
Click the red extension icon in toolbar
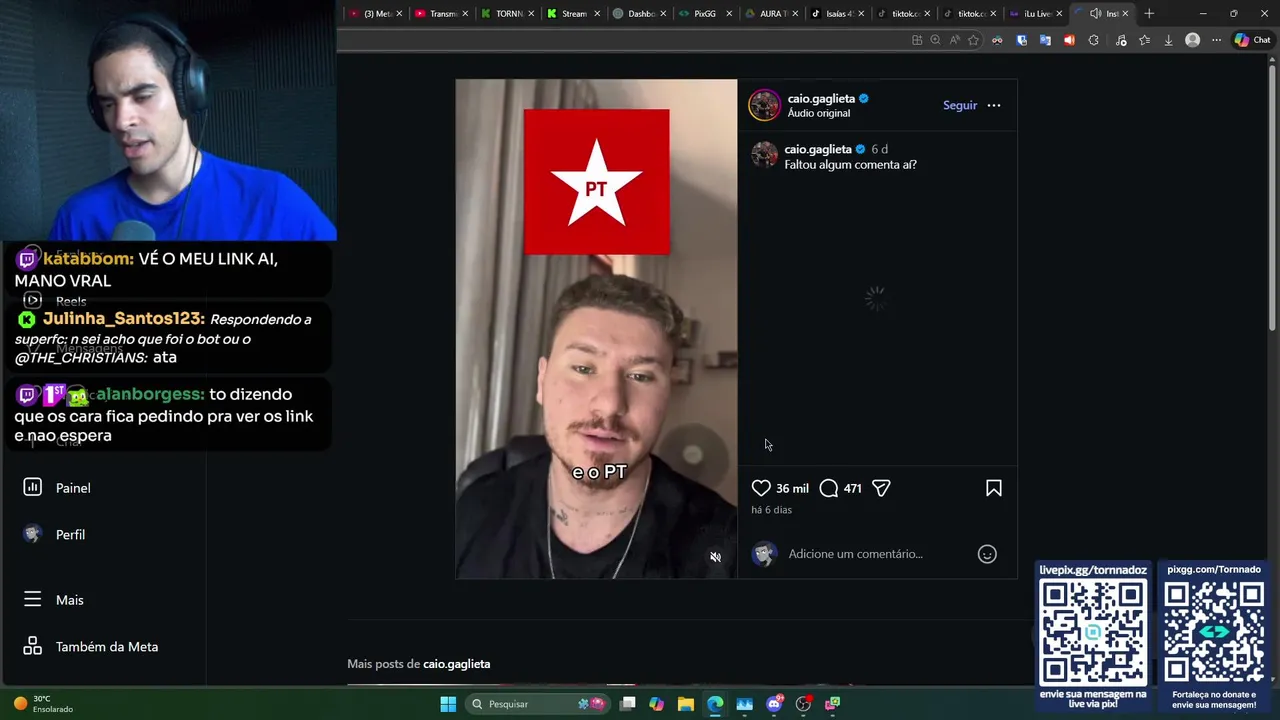point(1069,40)
